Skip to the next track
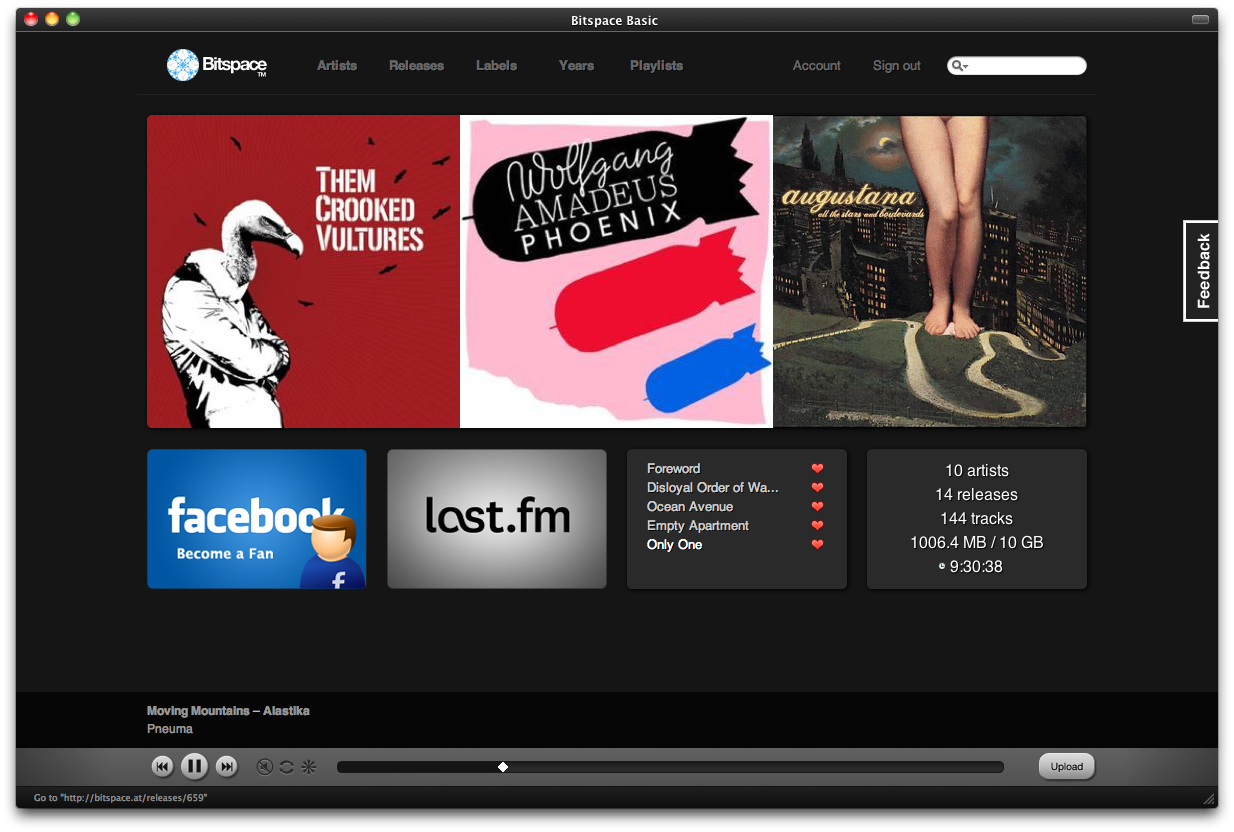The height and width of the screenshot is (832, 1234). [227, 766]
